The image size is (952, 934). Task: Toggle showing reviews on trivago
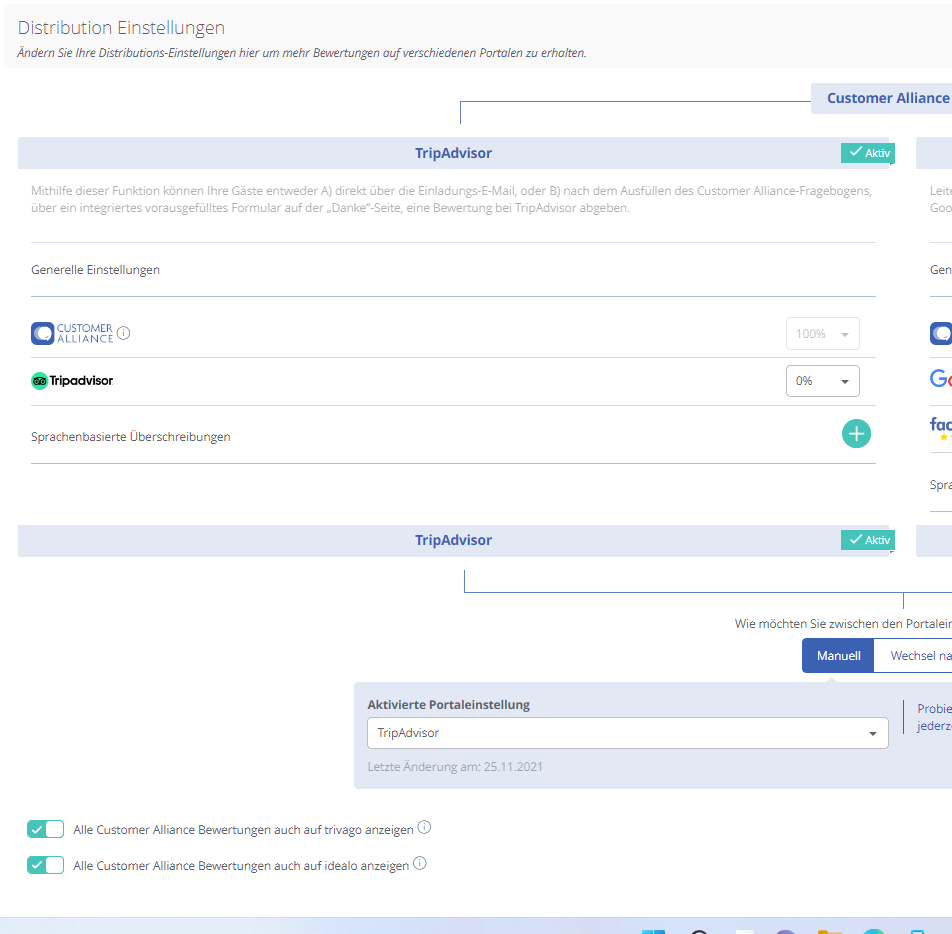pos(46,829)
